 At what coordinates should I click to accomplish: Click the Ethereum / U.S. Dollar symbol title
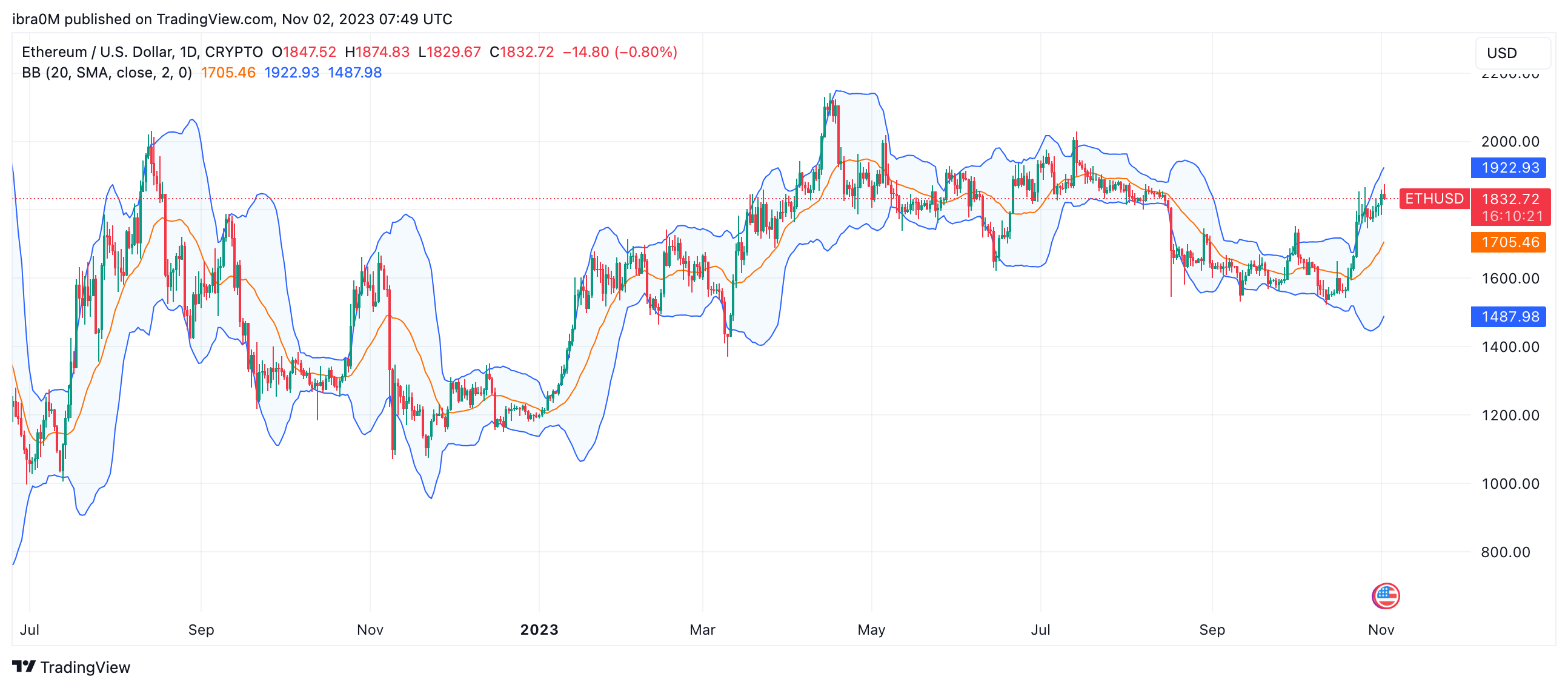coord(142,52)
